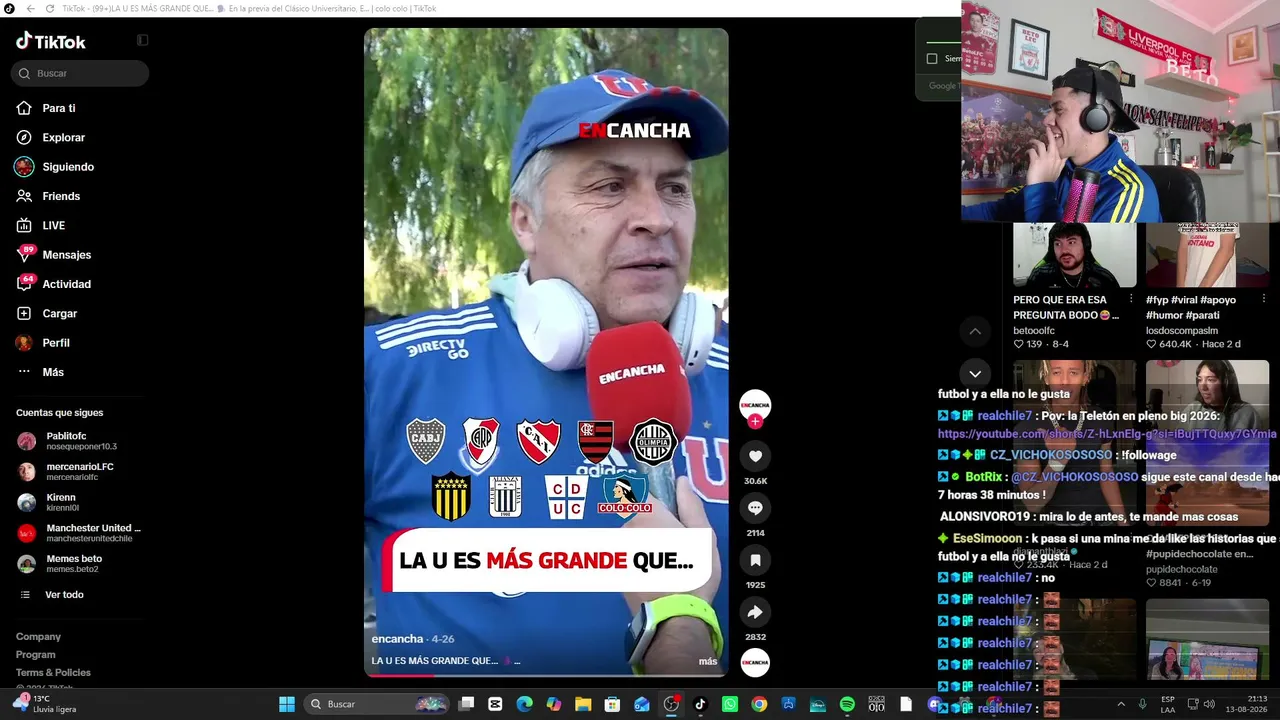Click the taskbar Buscar search box
The height and width of the screenshot is (720, 1280).
coord(376,704)
